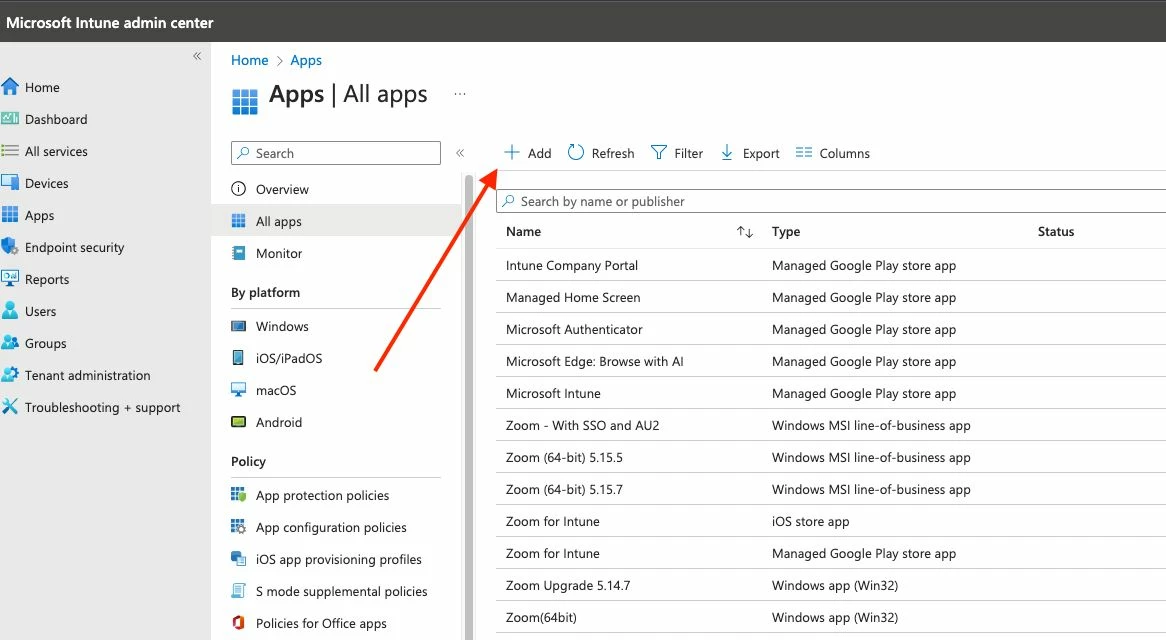Open Intune Company Portal app

(571, 265)
